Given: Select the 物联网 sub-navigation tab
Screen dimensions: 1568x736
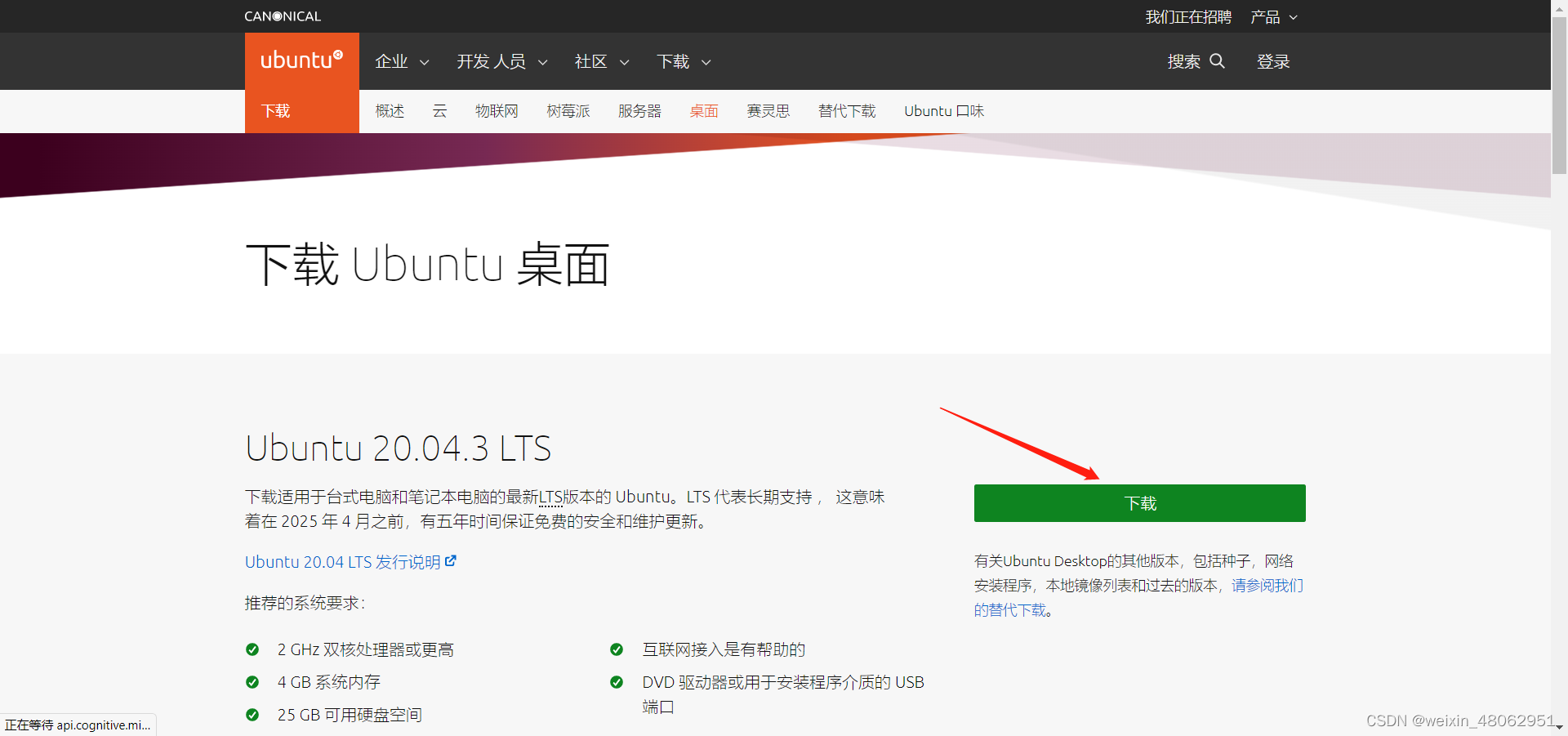Looking at the screenshot, I should pyautogui.click(x=497, y=111).
